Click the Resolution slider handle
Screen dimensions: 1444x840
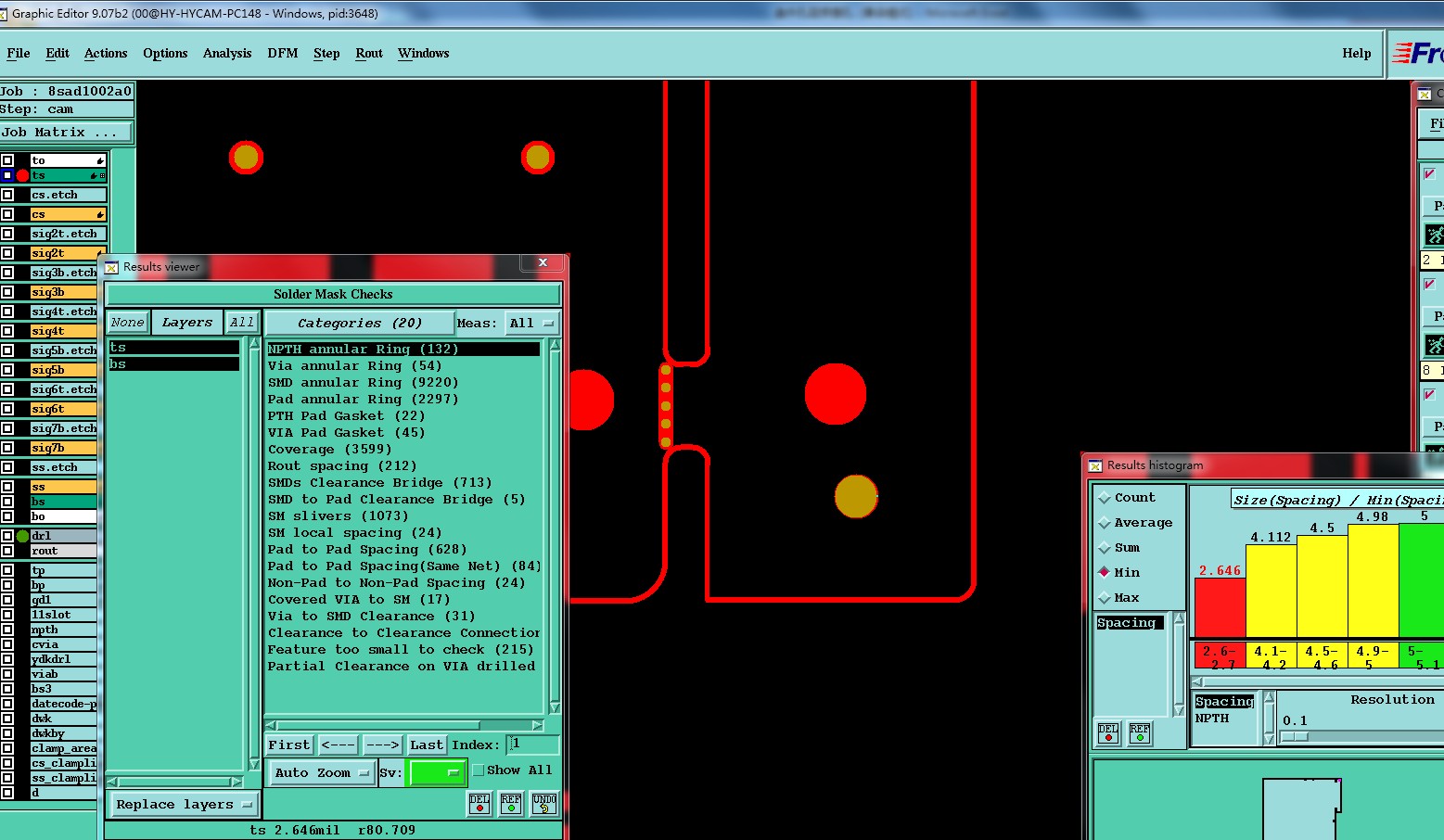1295,737
